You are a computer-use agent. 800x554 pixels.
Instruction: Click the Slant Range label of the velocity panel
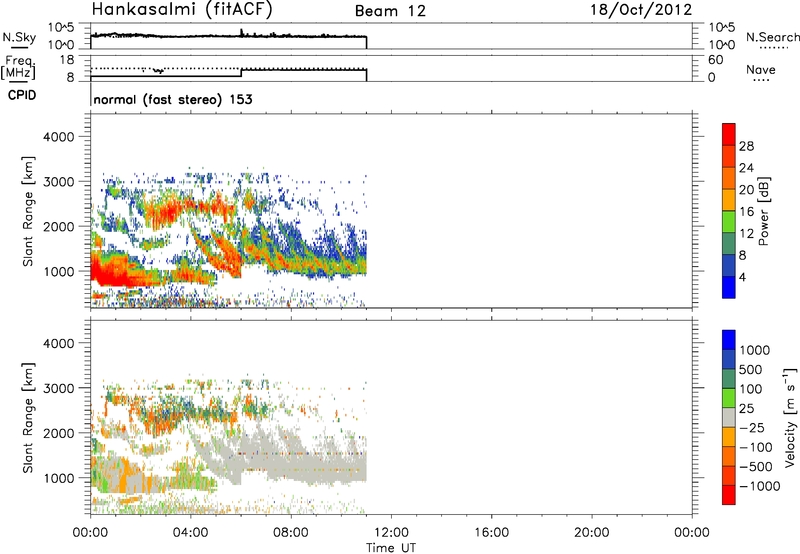pyautogui.click(x=28, y=417)
